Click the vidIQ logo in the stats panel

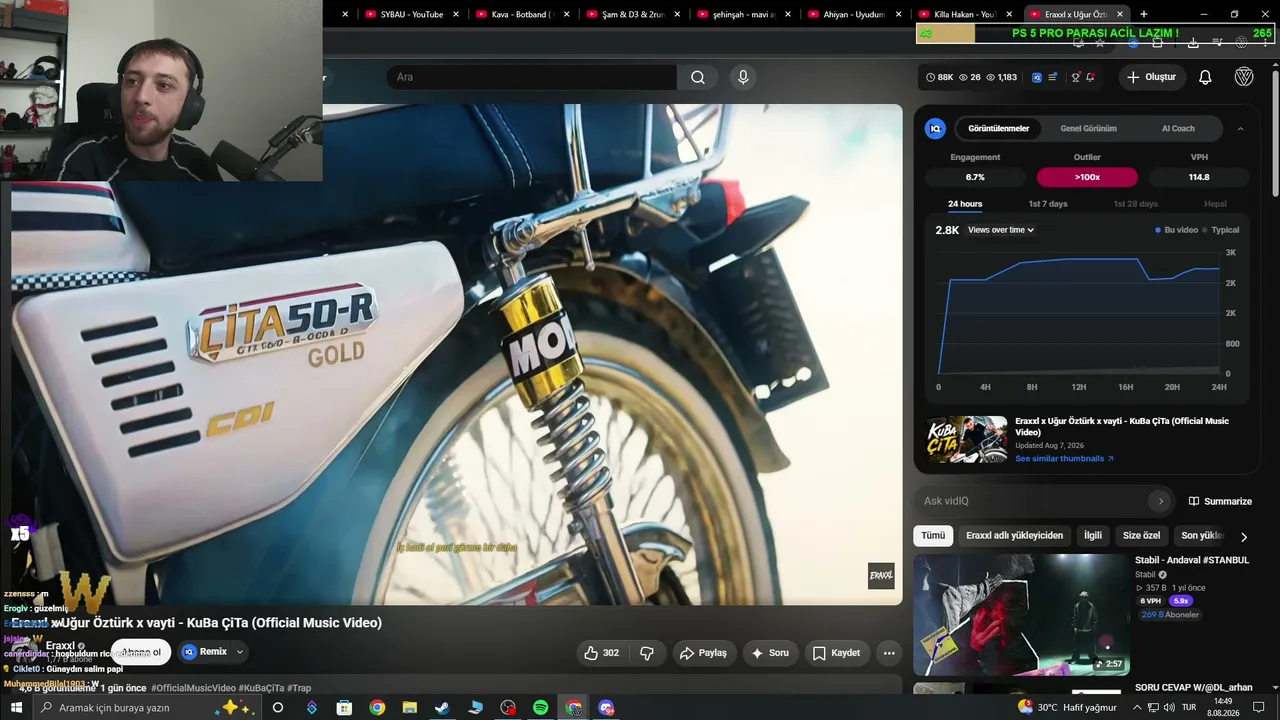(935, 128)
